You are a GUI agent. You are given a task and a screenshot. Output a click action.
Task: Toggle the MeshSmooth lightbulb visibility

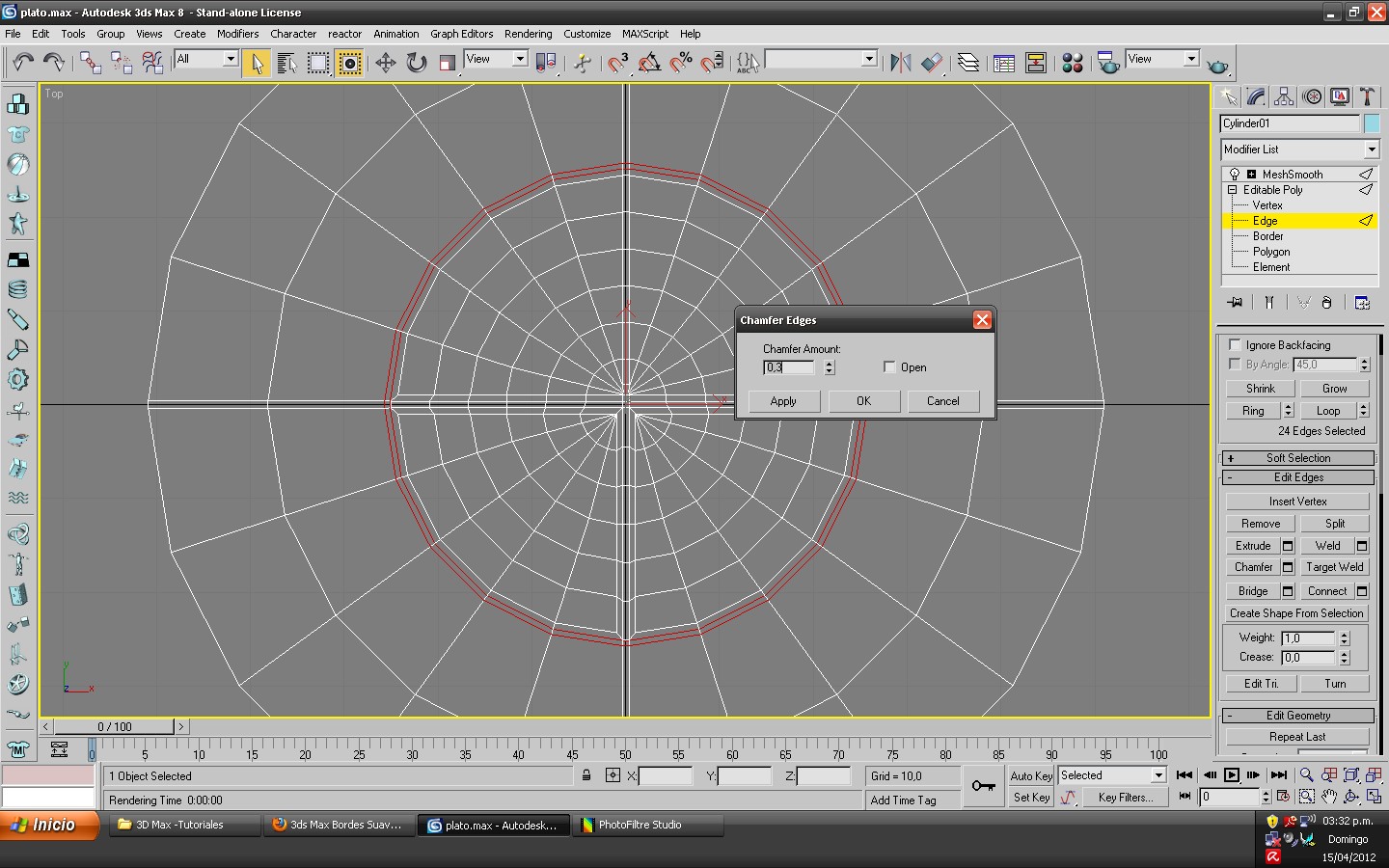[1234, 175]
